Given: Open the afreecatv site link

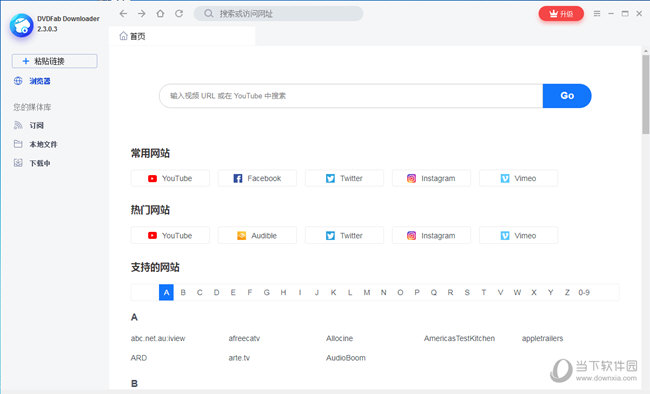Looking at the screenshot, I should point(244,338).
